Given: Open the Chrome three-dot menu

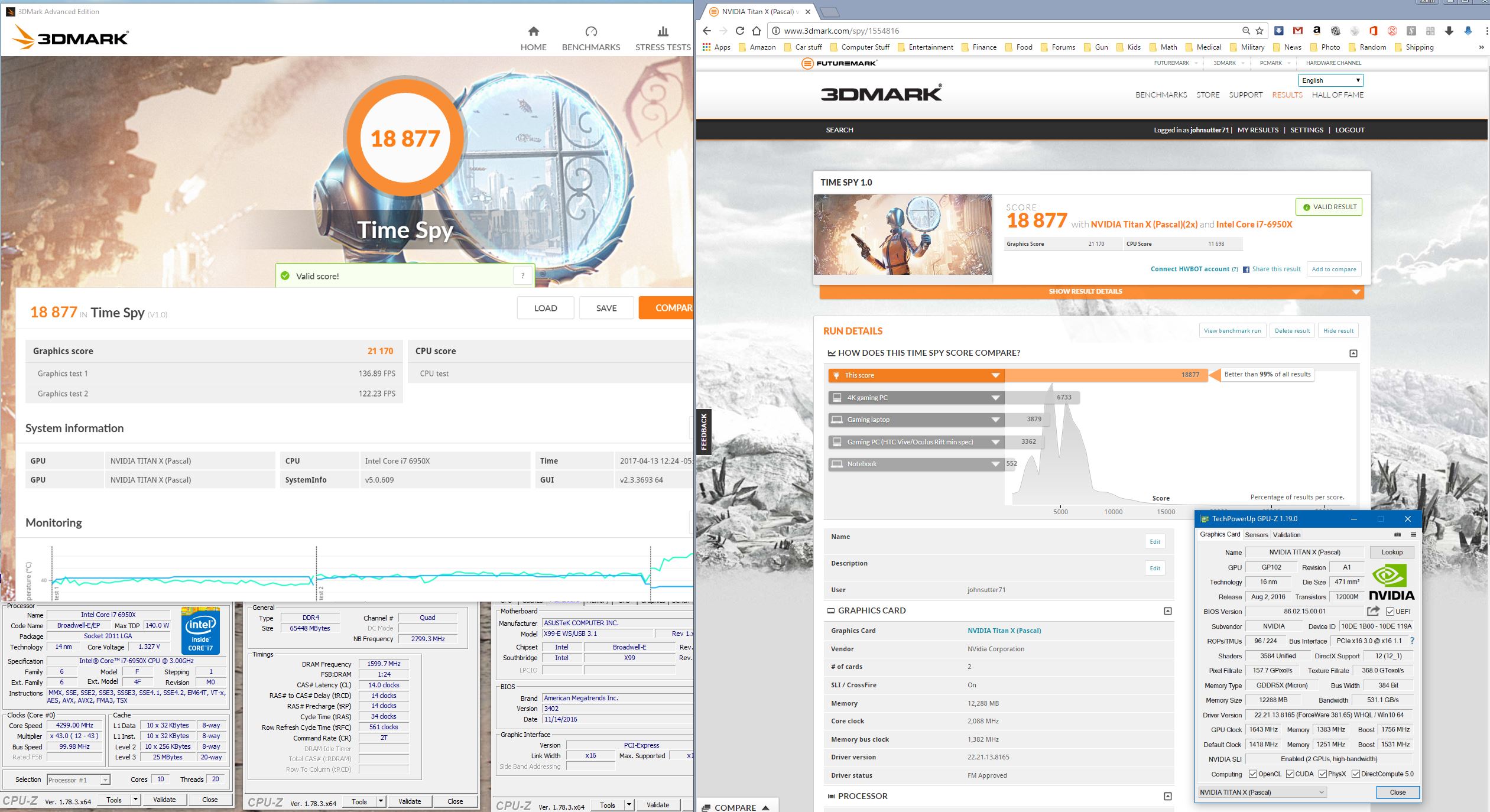Looking at the screenshot, I should [1486, 31].
